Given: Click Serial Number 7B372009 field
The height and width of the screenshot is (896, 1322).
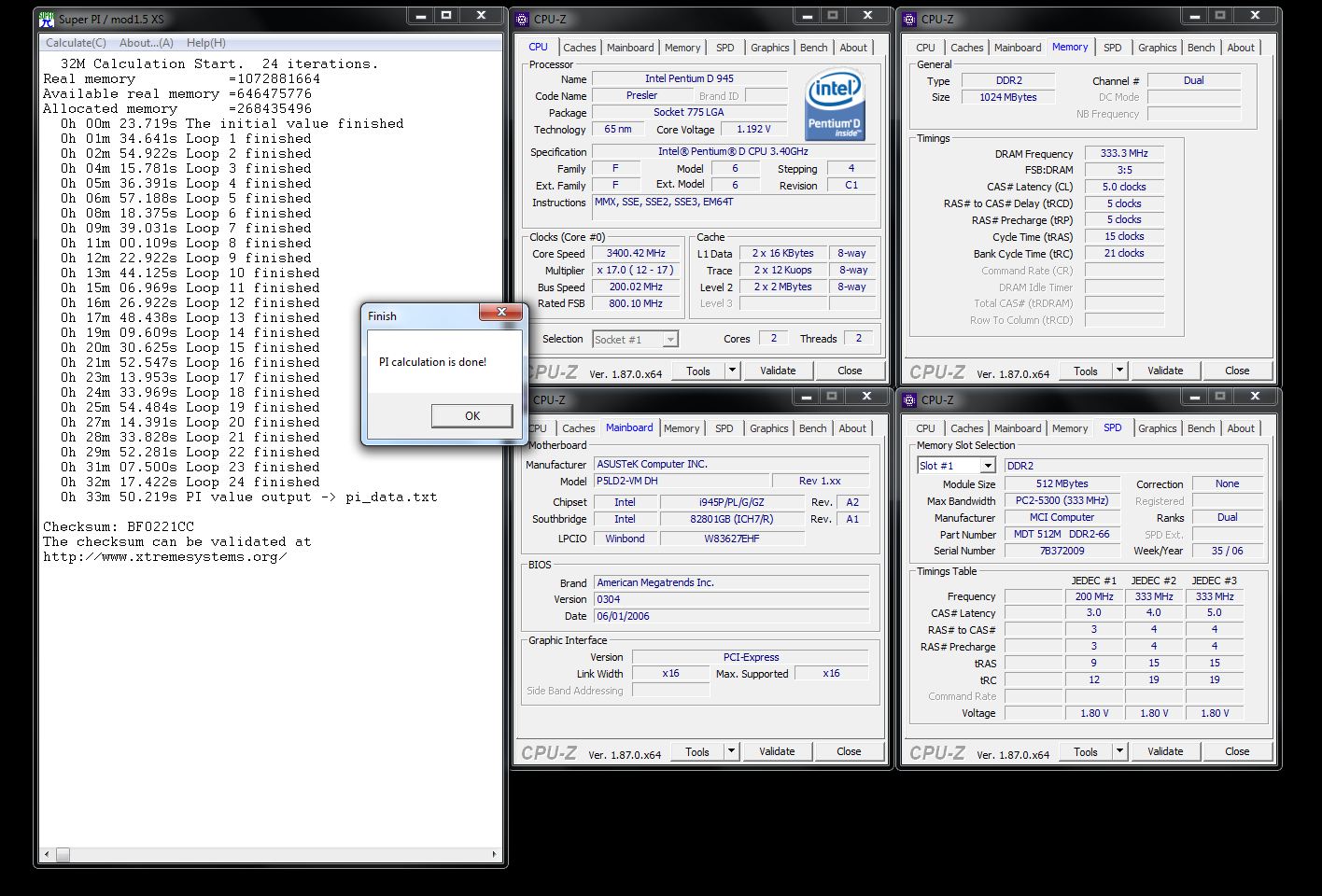Looking at the screenshot, I should [1062, 551].
